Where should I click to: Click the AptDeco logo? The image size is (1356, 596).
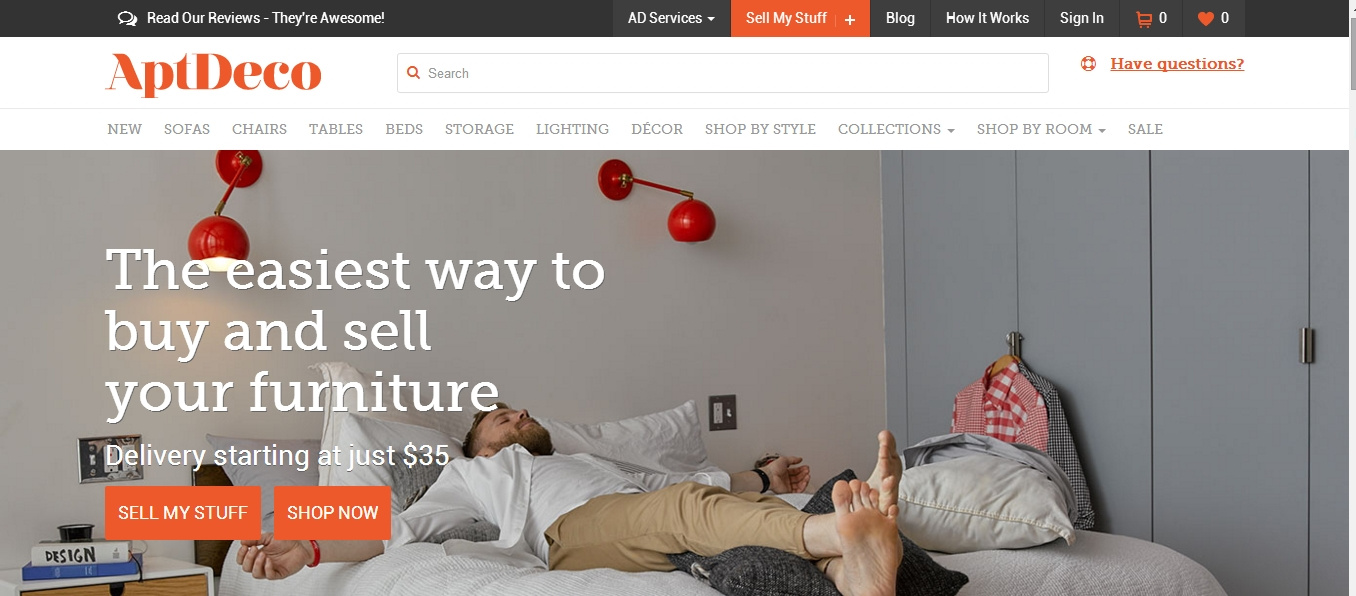(x=214, y=74)
